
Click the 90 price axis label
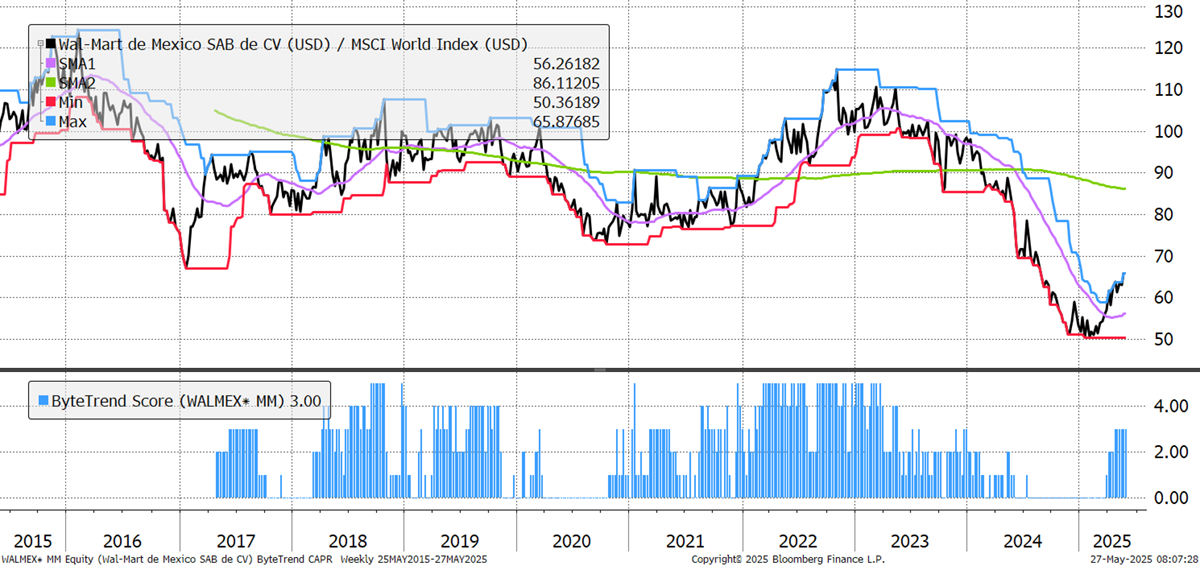1166,173
